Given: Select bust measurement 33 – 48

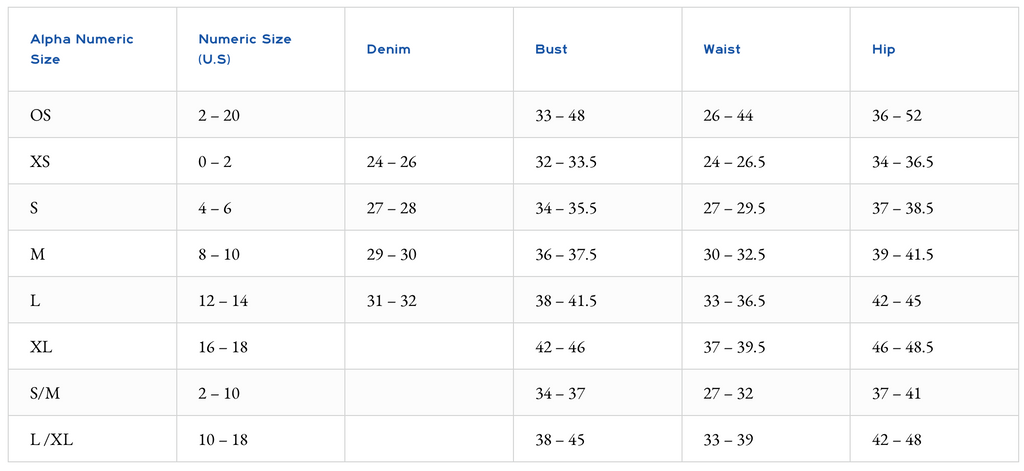Looking at the screenshot, I should tap(560, 116).
